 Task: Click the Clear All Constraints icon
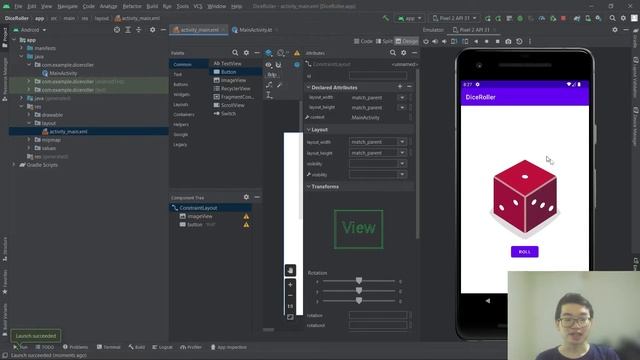(269, 85)
